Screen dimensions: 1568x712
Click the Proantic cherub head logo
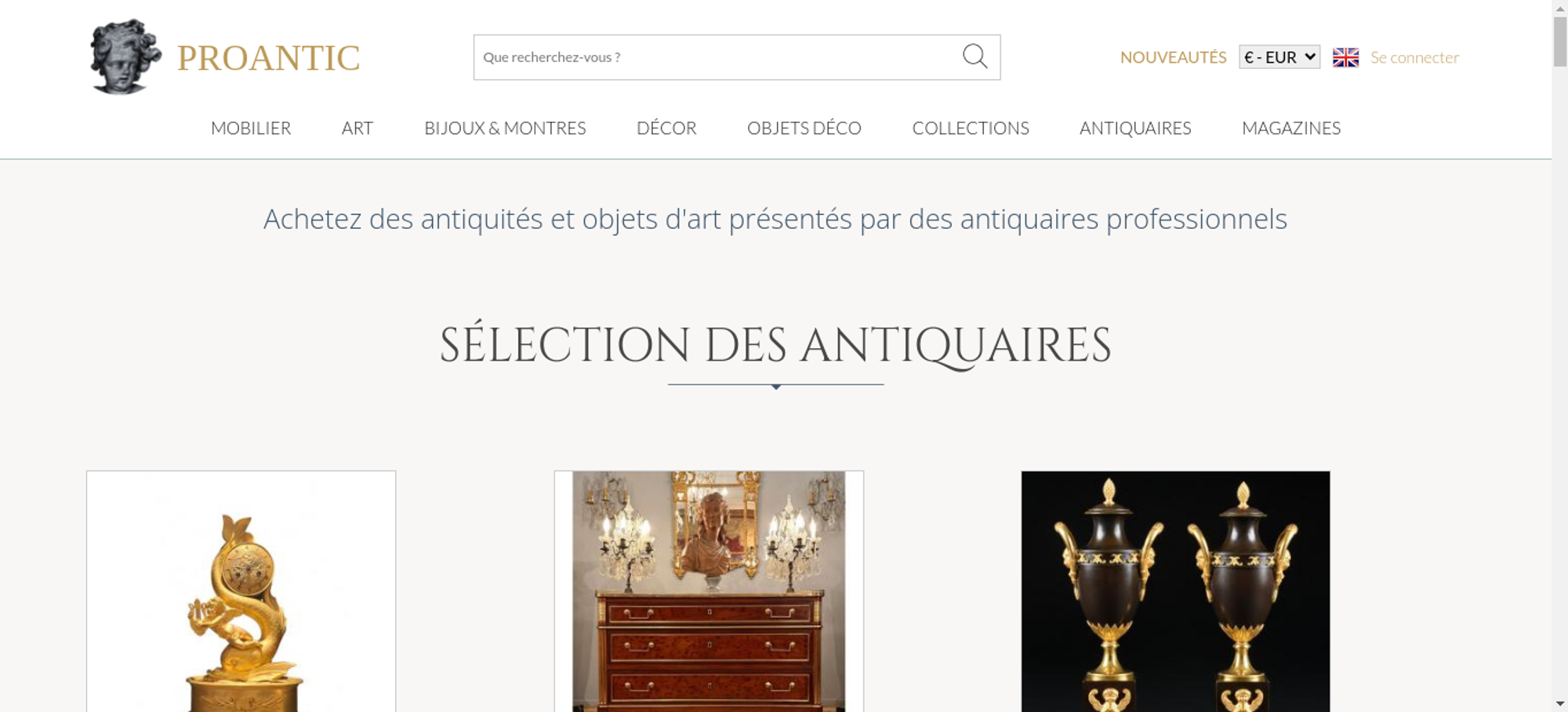pos(125,57)
